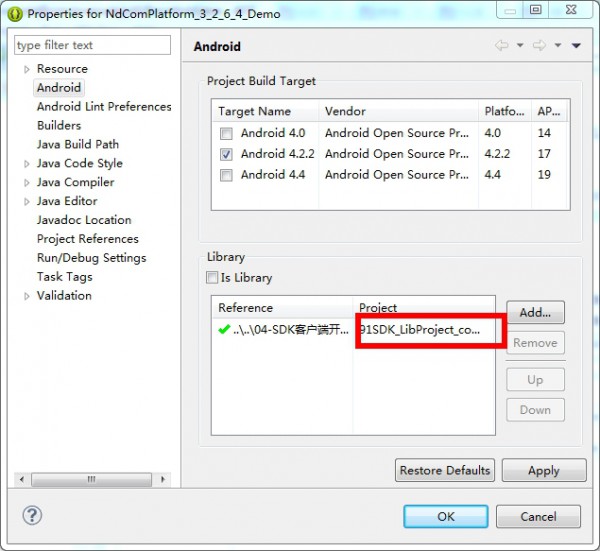Click API level 17 cell

(x=544, y=154)
